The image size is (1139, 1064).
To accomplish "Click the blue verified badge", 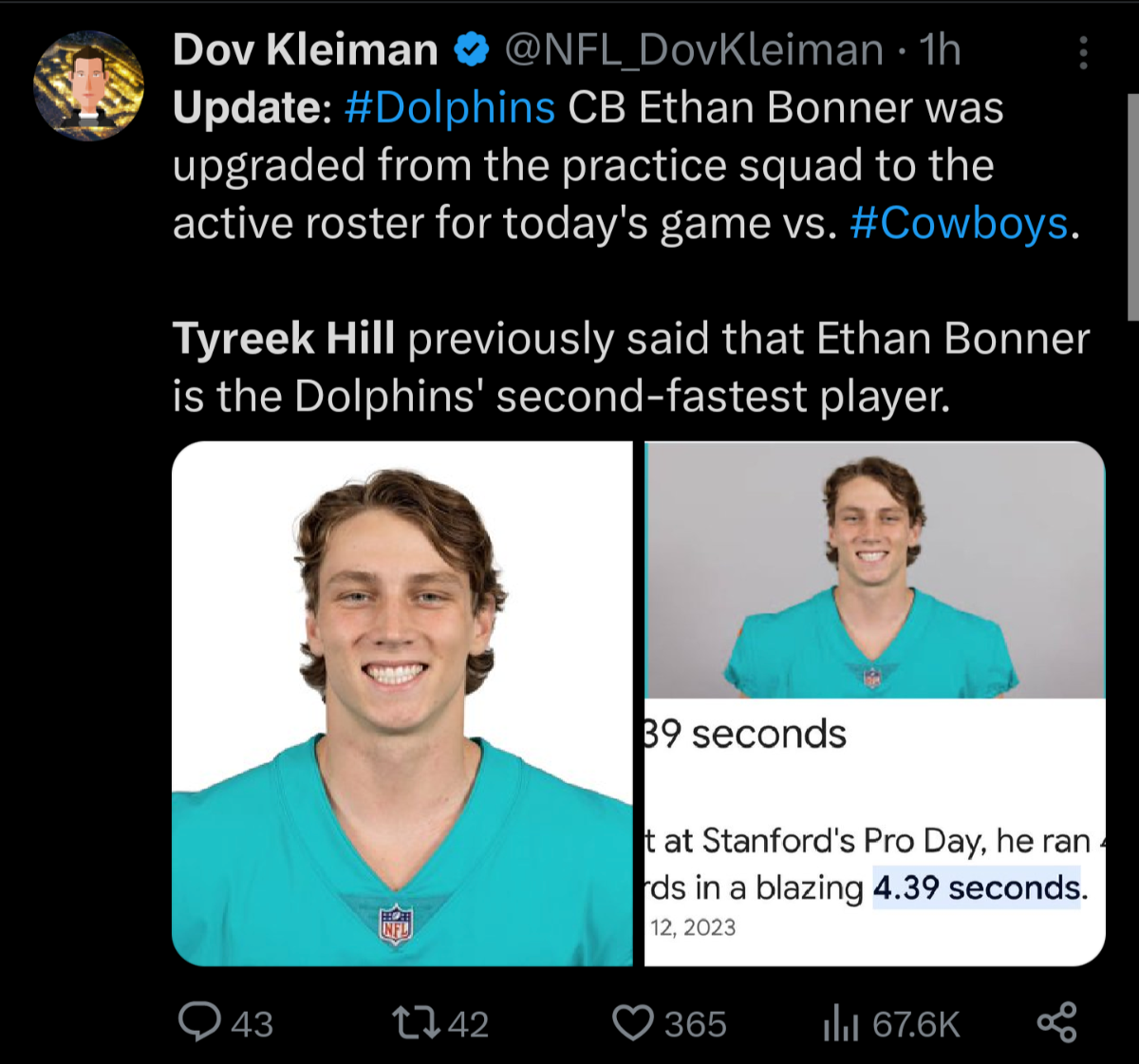I will (472, 49).
